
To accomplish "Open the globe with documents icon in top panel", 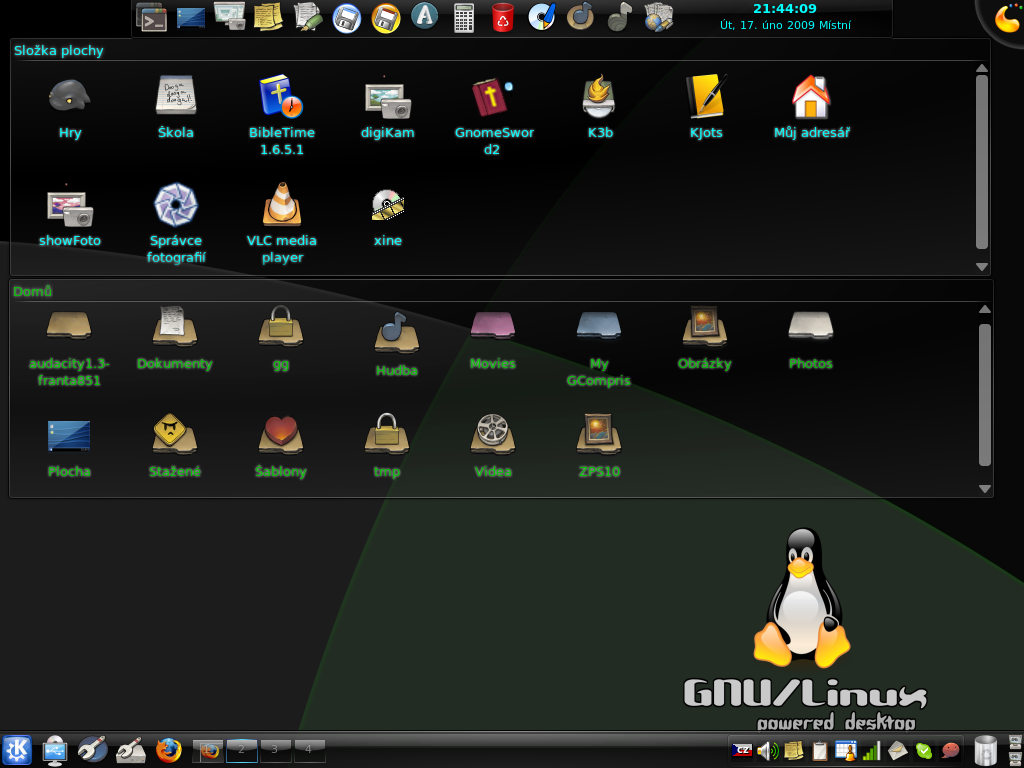I will [658, 17].
